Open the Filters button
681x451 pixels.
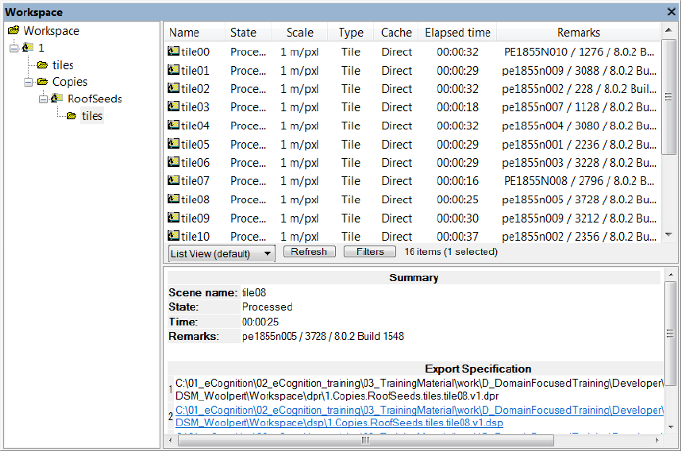click(370, 252)
